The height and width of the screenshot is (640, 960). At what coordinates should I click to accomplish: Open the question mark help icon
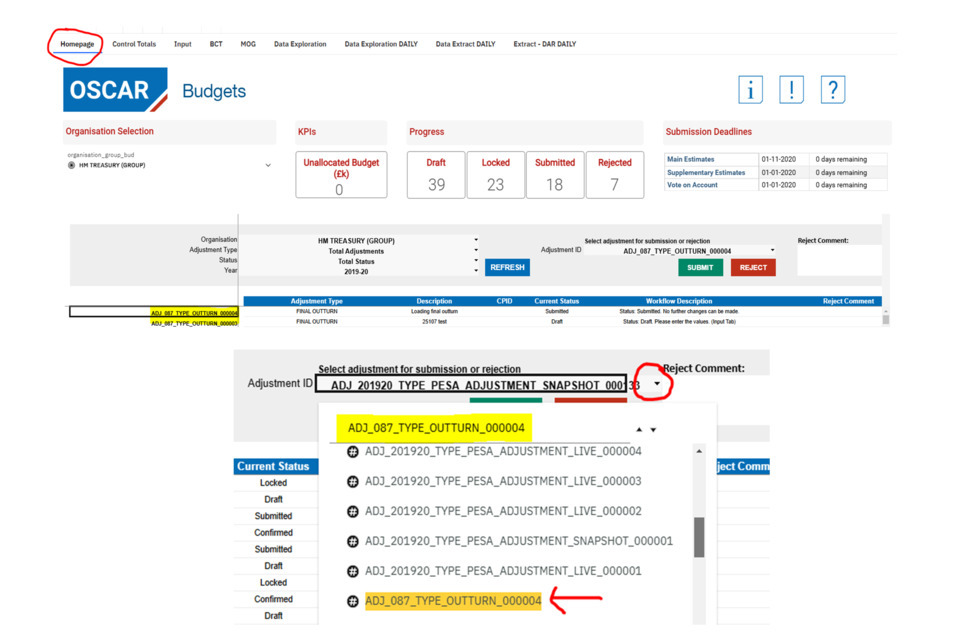tap(832, 90)
